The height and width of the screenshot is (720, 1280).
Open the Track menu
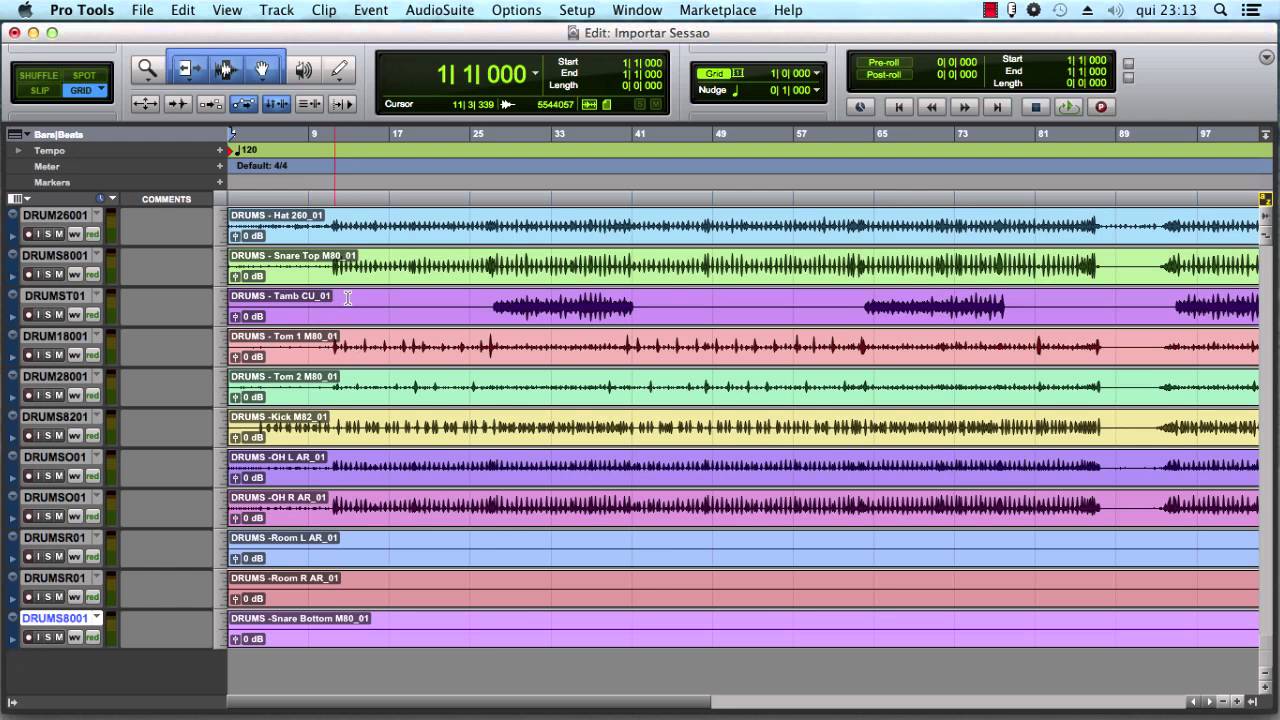pos(277,10)
